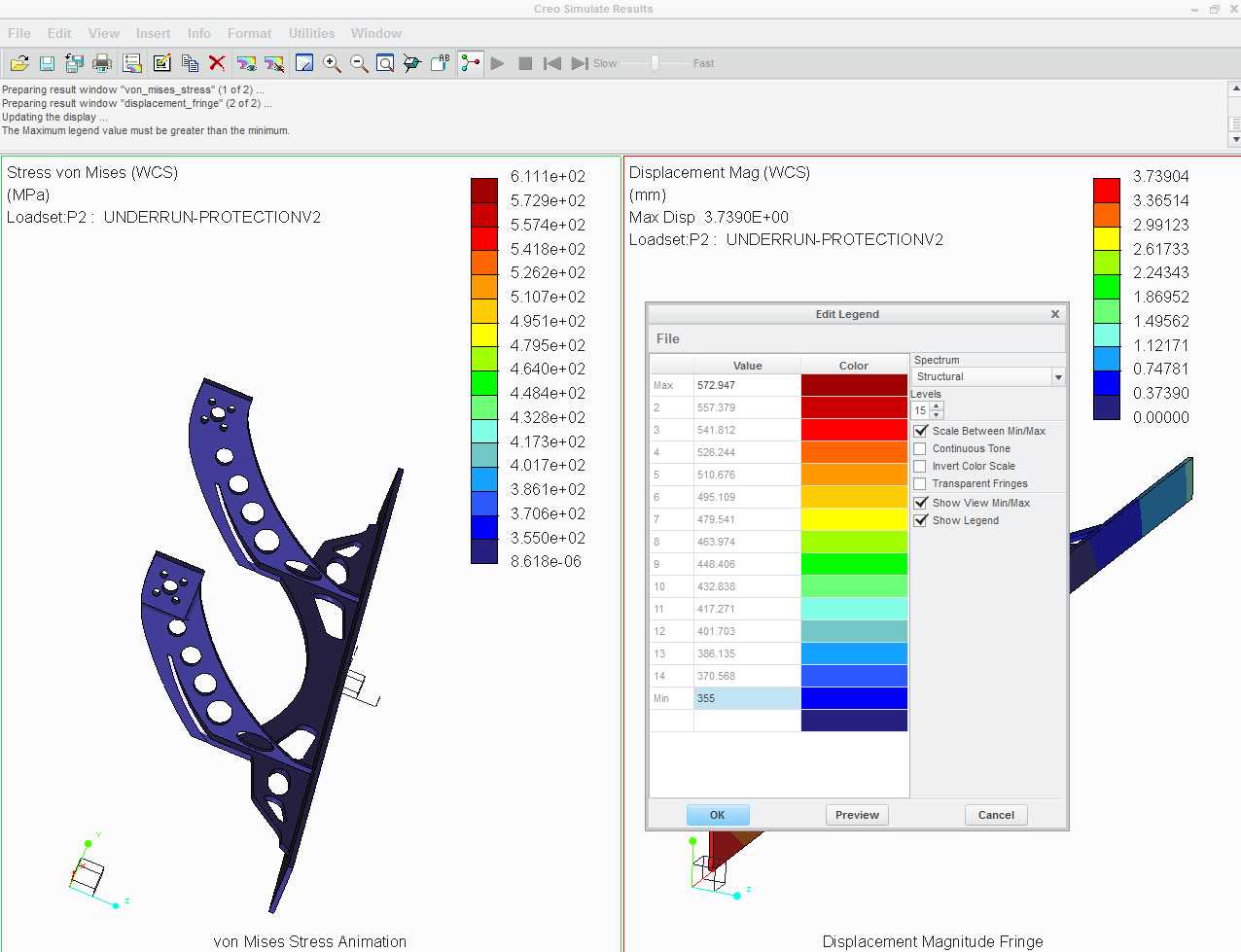Open the View menu

[104, 33]
